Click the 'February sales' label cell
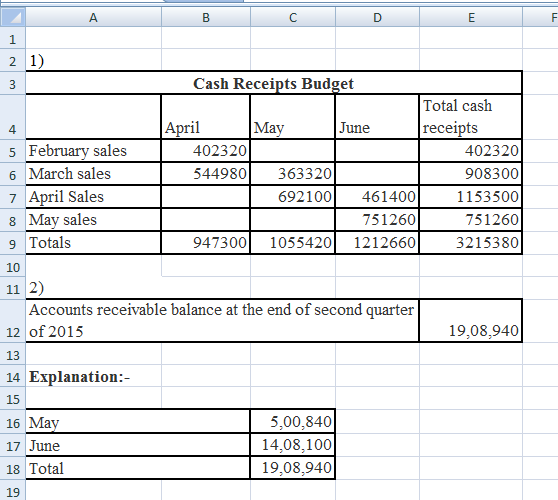Viewport: 558px width, 500px height. tap(93, 151)
